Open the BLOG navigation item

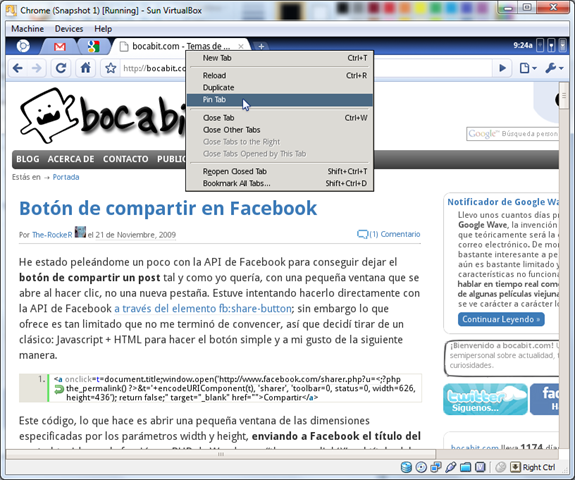28,159
